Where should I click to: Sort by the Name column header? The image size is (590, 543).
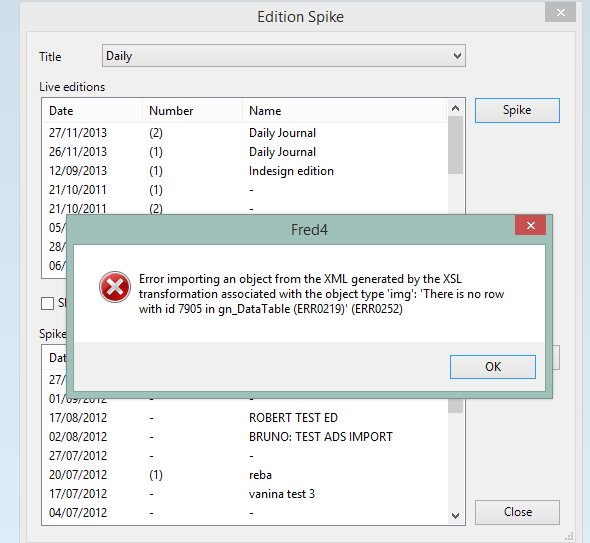[344, 111]
